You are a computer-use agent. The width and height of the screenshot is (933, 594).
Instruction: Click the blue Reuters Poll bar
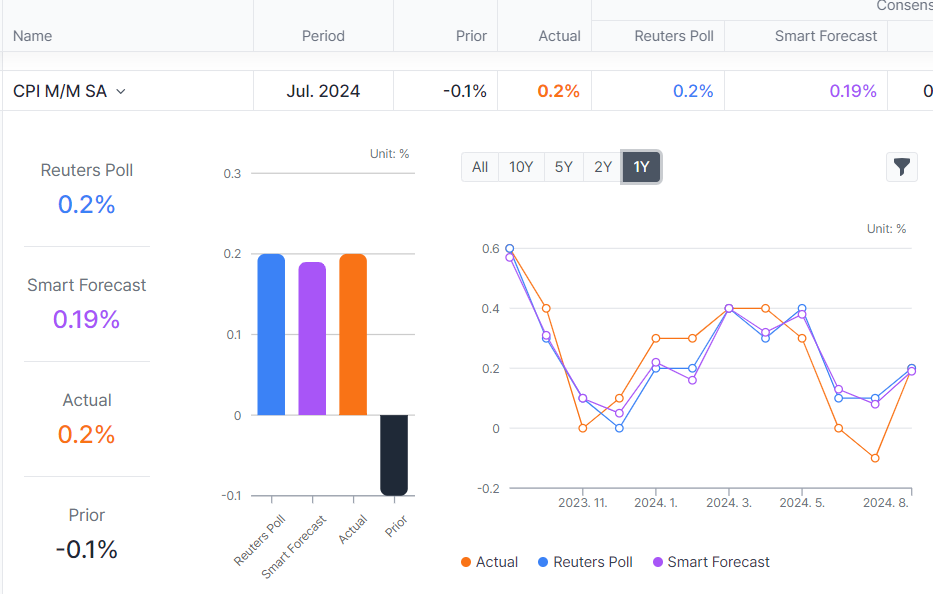click(x=271, y=335)
